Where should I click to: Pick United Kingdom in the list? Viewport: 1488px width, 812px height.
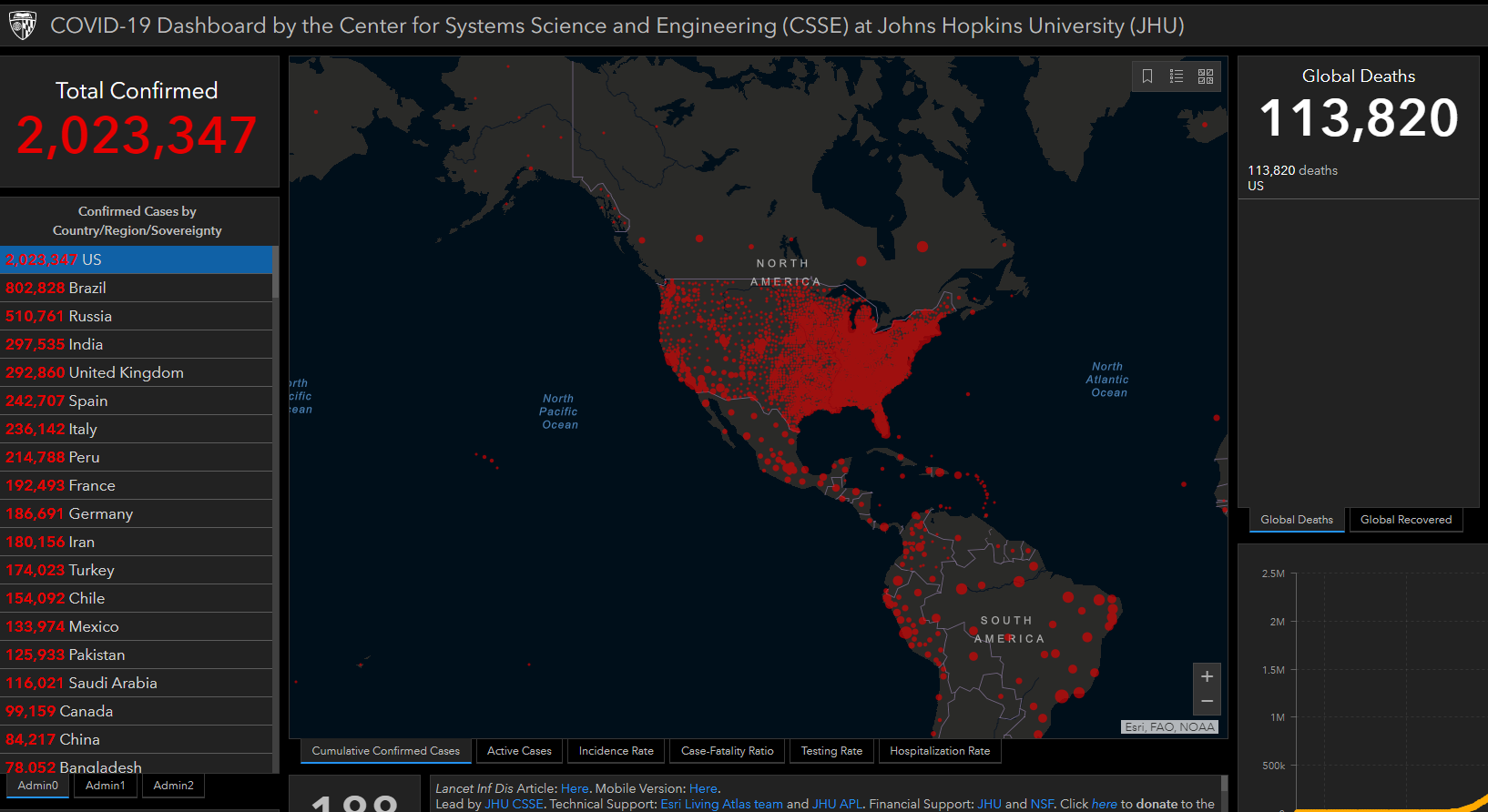137,372
